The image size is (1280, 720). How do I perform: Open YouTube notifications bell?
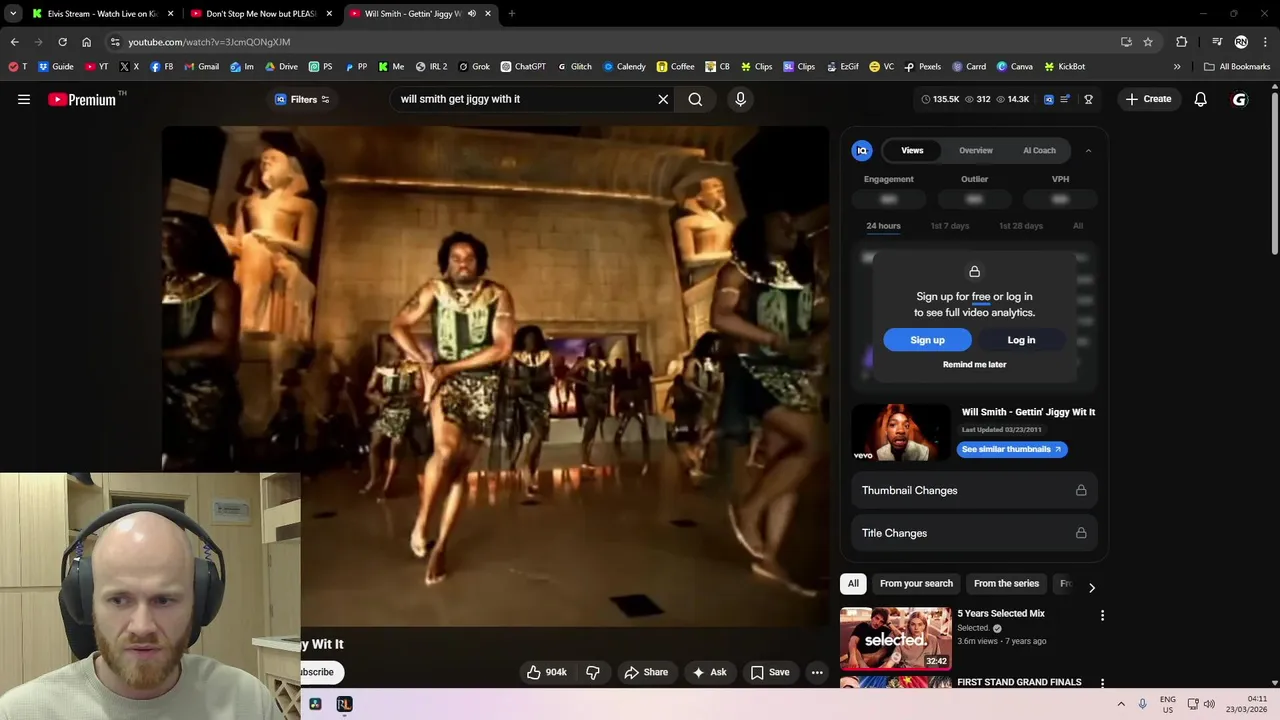coord(1200,99)
